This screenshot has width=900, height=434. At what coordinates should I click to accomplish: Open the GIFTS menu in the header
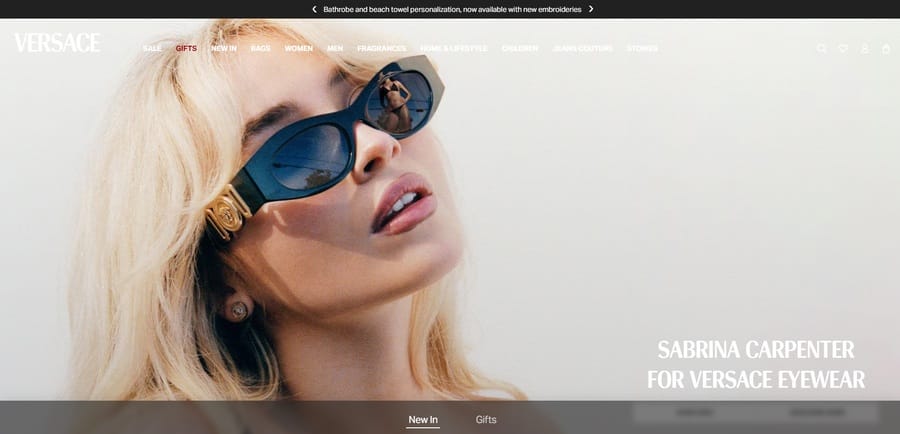click(186, 49)
